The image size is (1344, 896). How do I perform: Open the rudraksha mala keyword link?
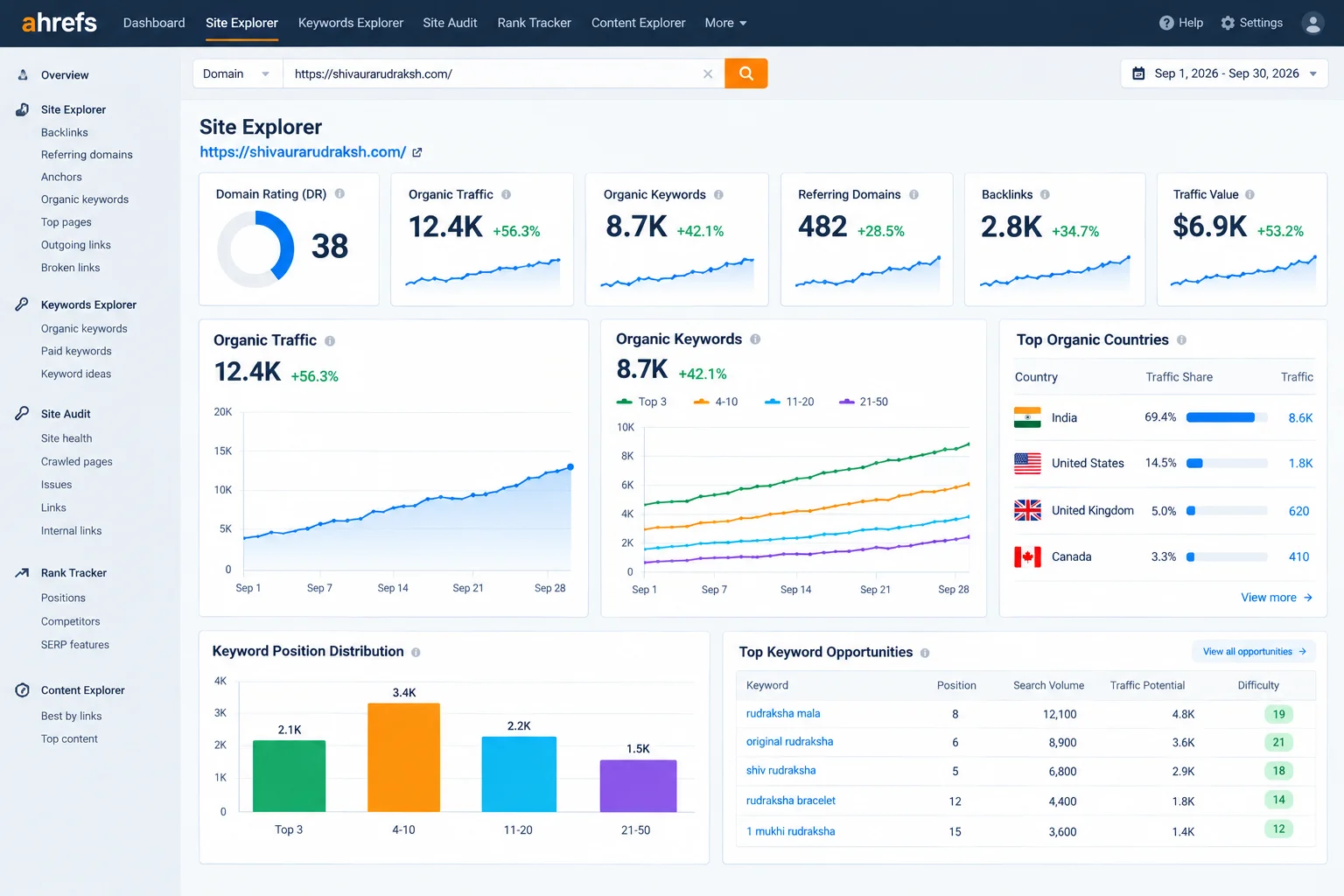click(783, 714)
